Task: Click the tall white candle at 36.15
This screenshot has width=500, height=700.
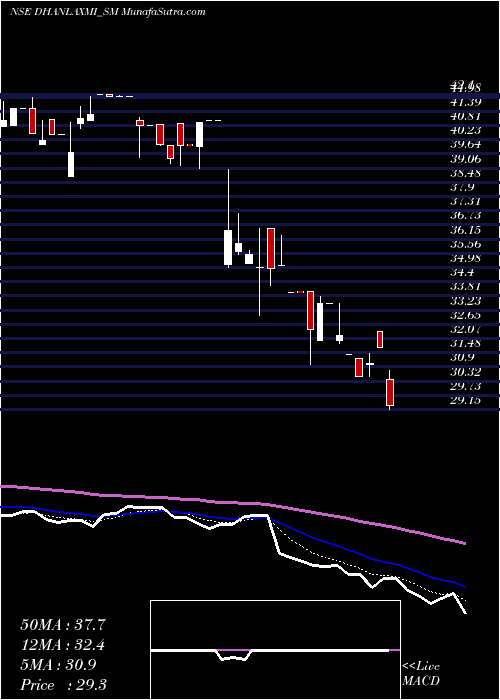Action: 228,247
